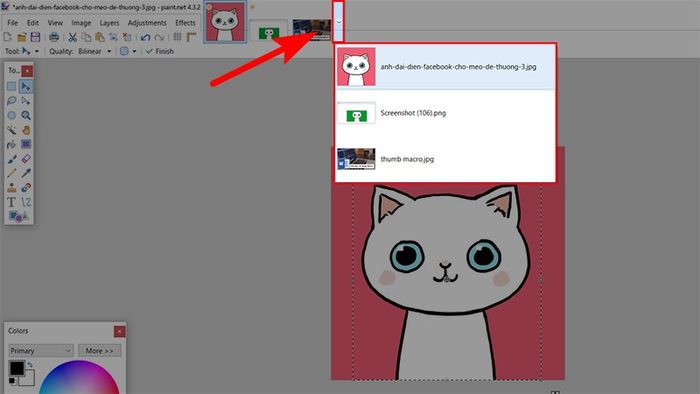Viewport: 700px width, 394px height.
Task: Select the Ellipse Select tool
Action: tap(12, 115)
